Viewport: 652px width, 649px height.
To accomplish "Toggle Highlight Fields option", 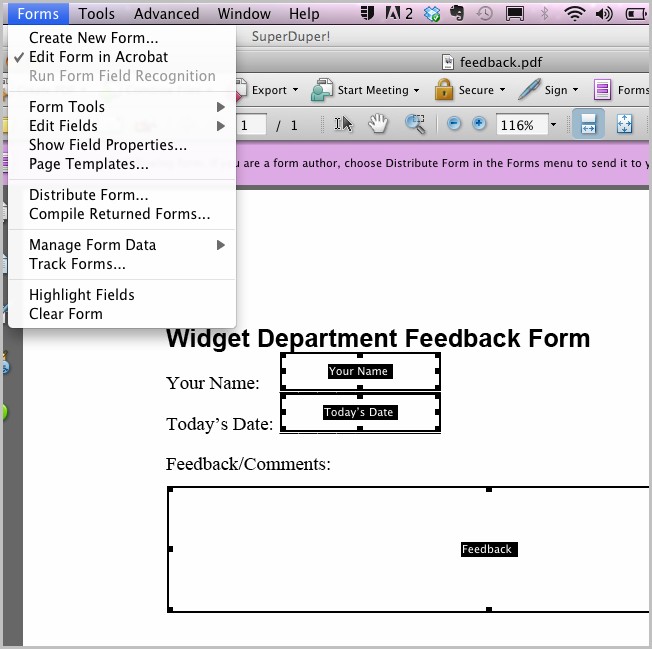I will click(x=122, y=295).
